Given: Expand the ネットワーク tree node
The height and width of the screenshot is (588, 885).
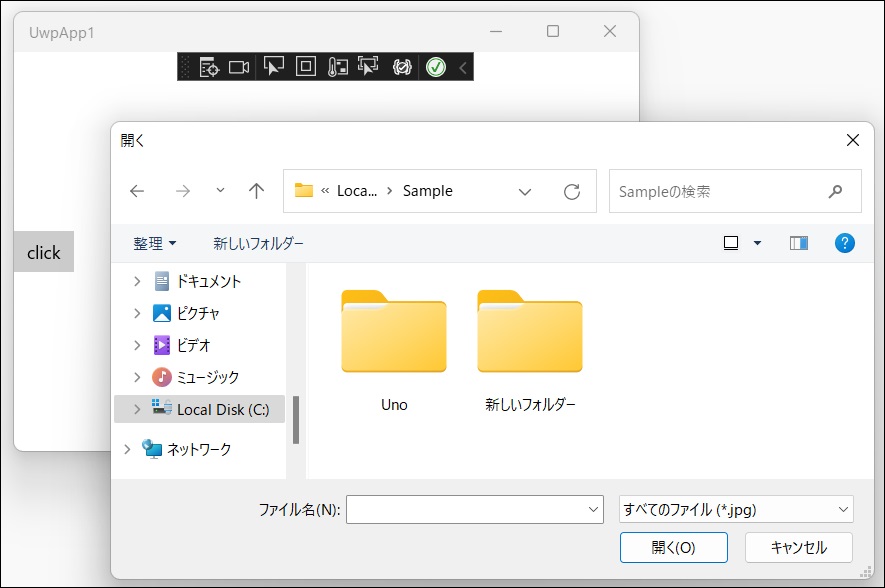Looking at the screenshot, I should pyautogui.click(x=126, y=450).
